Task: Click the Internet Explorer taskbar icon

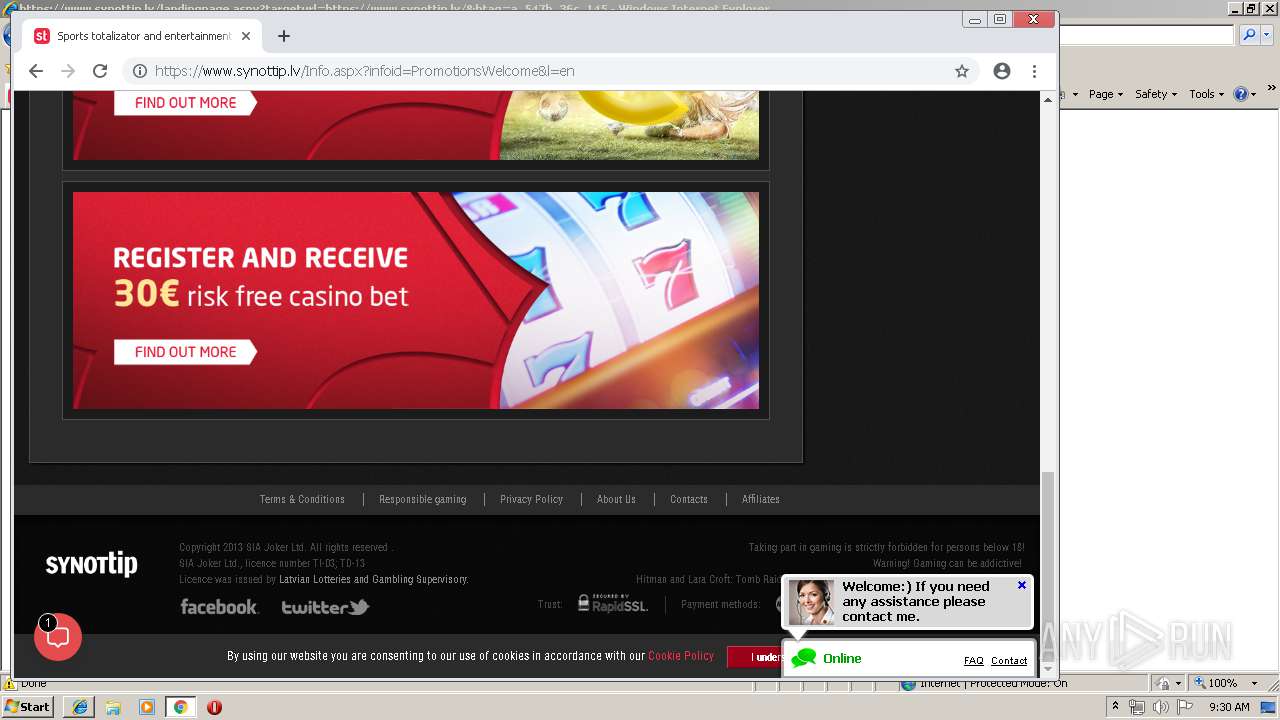Action: click(79, 707)
